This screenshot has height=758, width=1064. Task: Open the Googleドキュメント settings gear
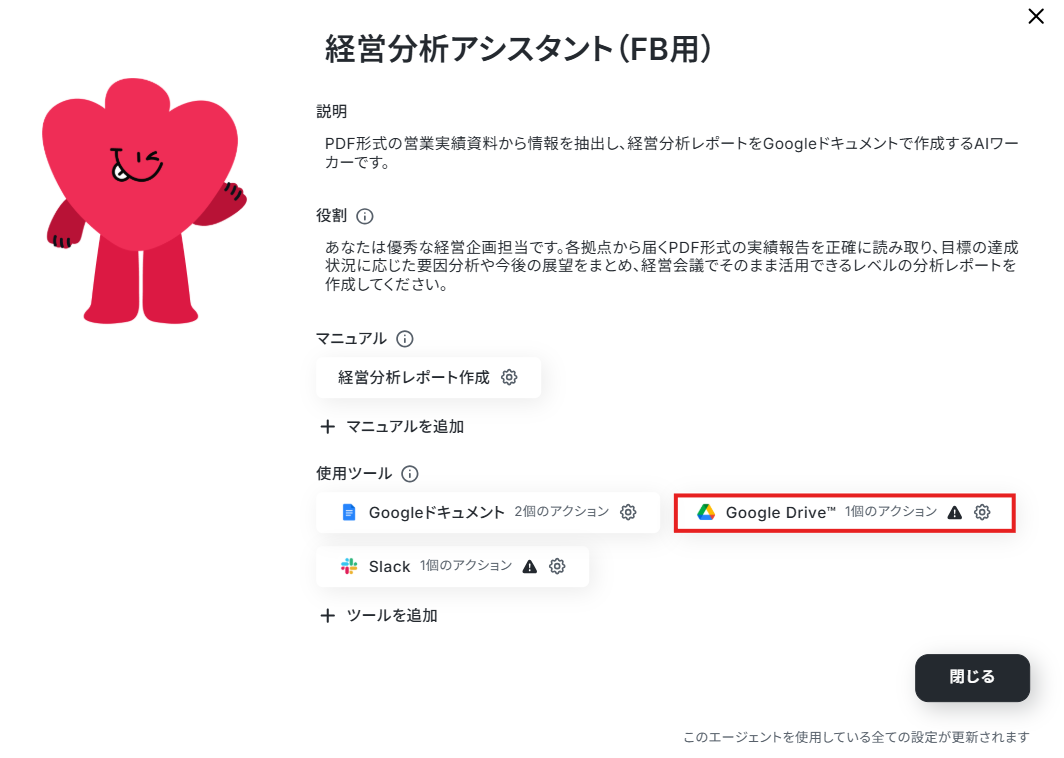click(x=628, y=512)
